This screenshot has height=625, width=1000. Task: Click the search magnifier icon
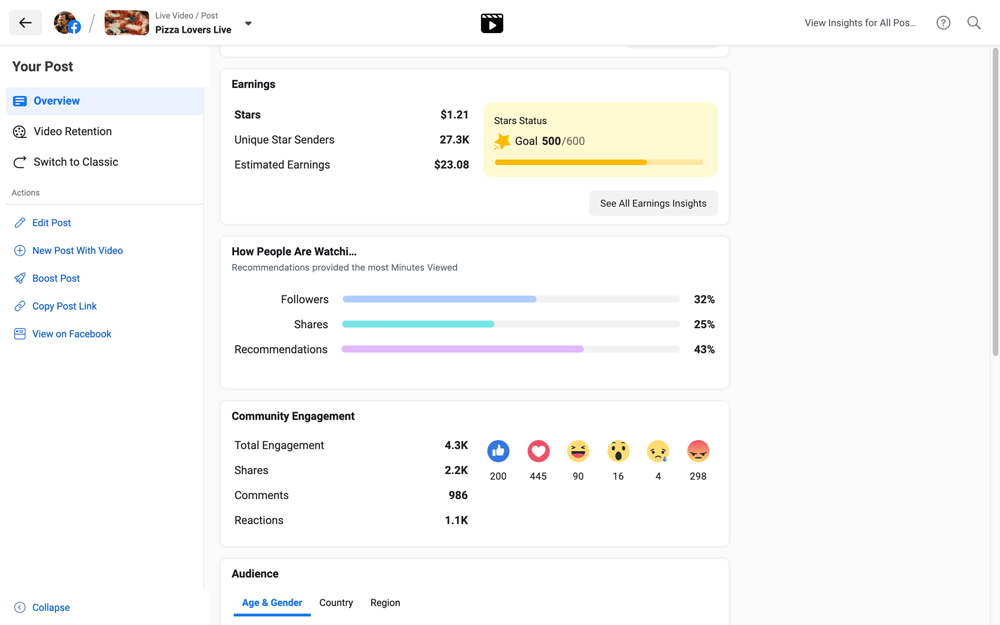pos(973,23)
